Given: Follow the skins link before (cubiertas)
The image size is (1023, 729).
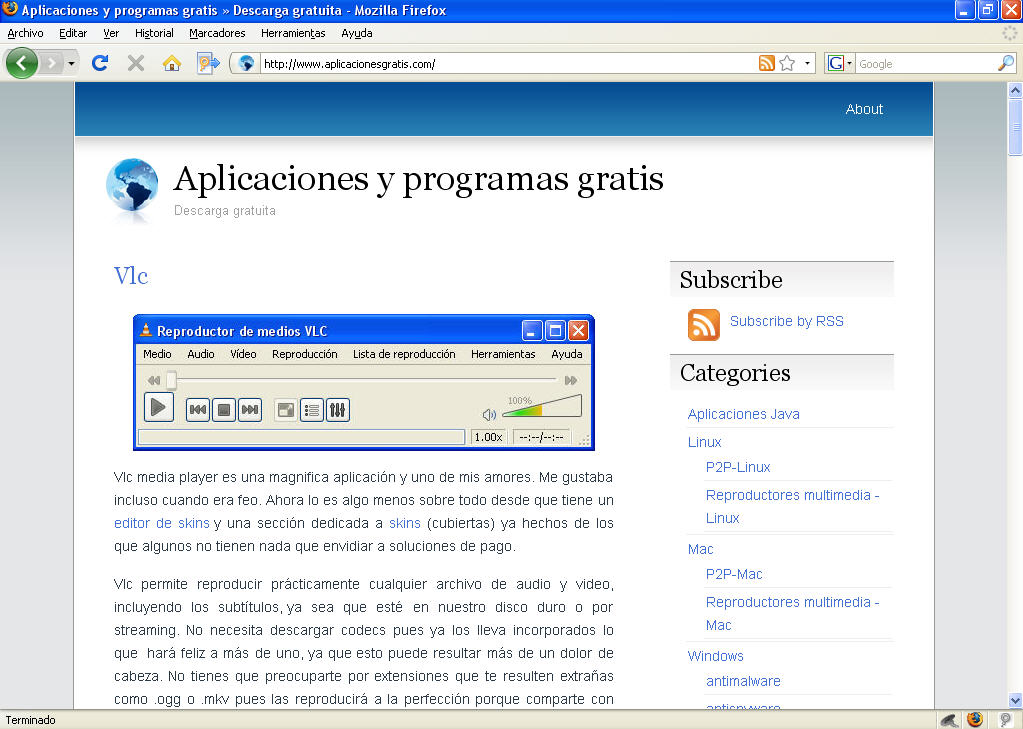Looking at the screenshot, I should click(x=405, y=523).
